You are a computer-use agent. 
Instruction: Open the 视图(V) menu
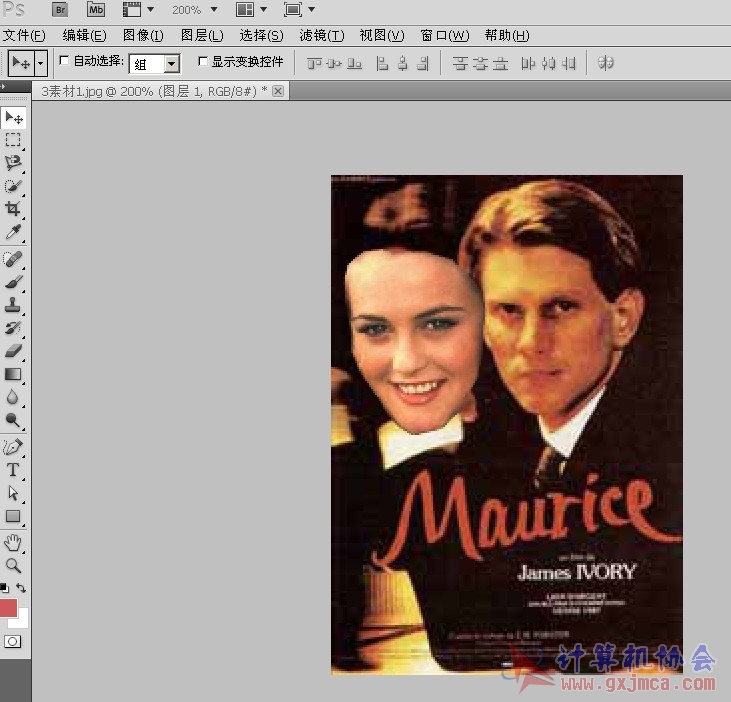point(382,35)
